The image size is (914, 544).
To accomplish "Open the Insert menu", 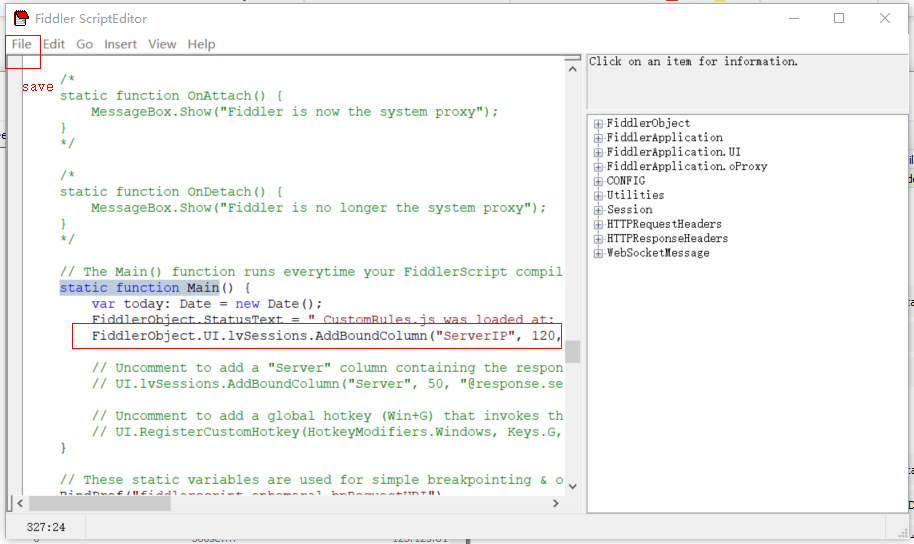I will tap(121, 44).
